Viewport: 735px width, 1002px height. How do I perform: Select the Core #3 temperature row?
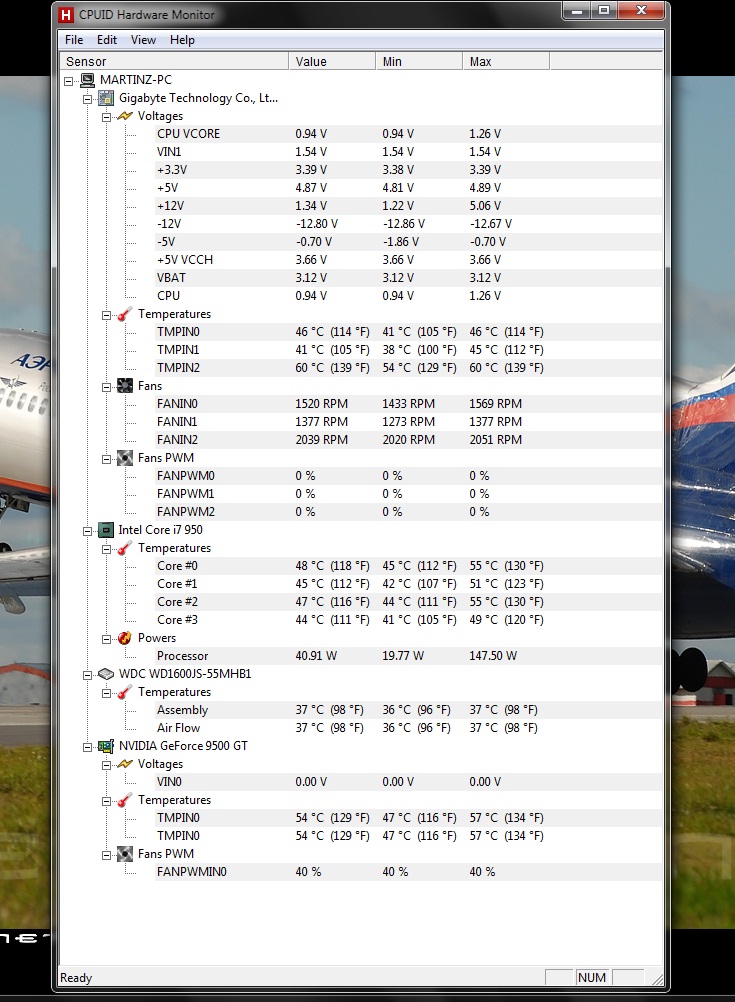pos(408,620)
